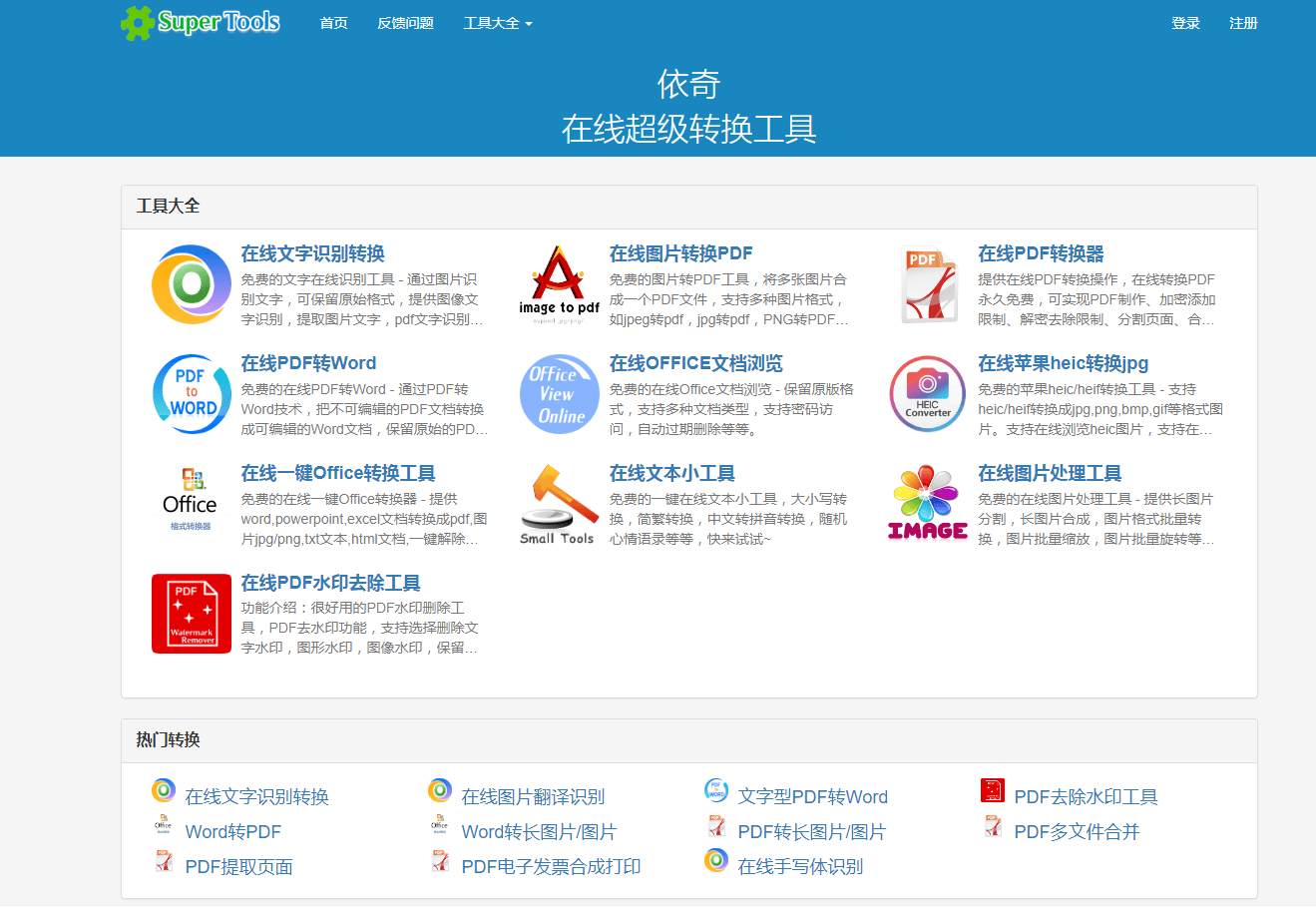1316x909 pixels.
Task: Select the red PDF Watermark Remover icon
Action: tap(191, 614)
